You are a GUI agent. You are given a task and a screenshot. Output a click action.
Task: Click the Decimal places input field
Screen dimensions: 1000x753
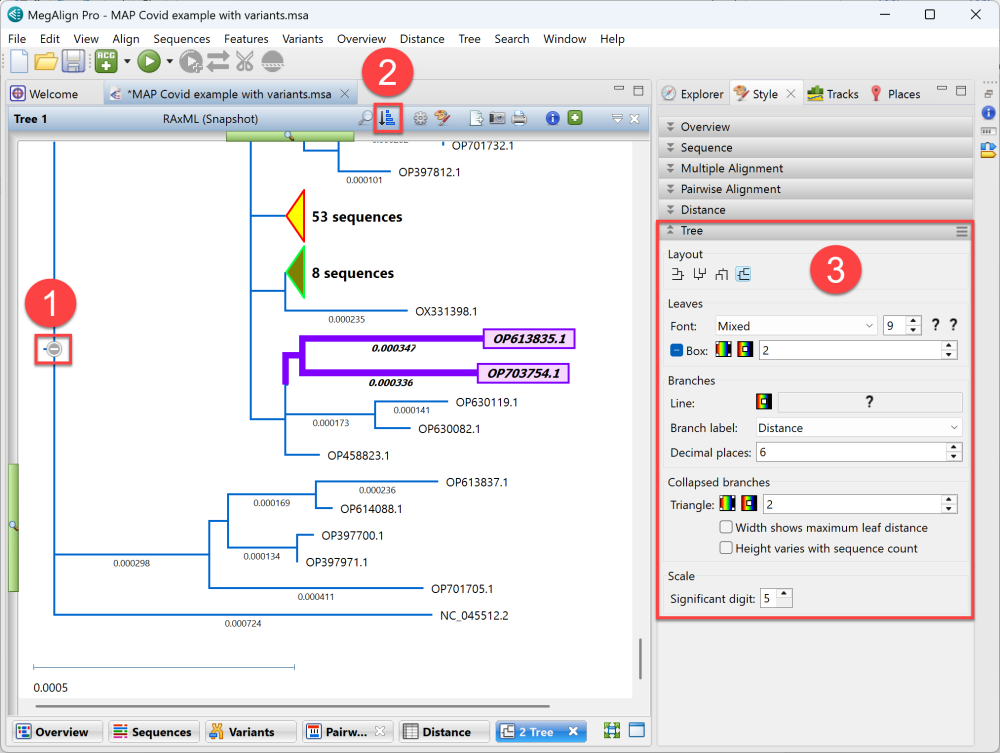[851, 452]
